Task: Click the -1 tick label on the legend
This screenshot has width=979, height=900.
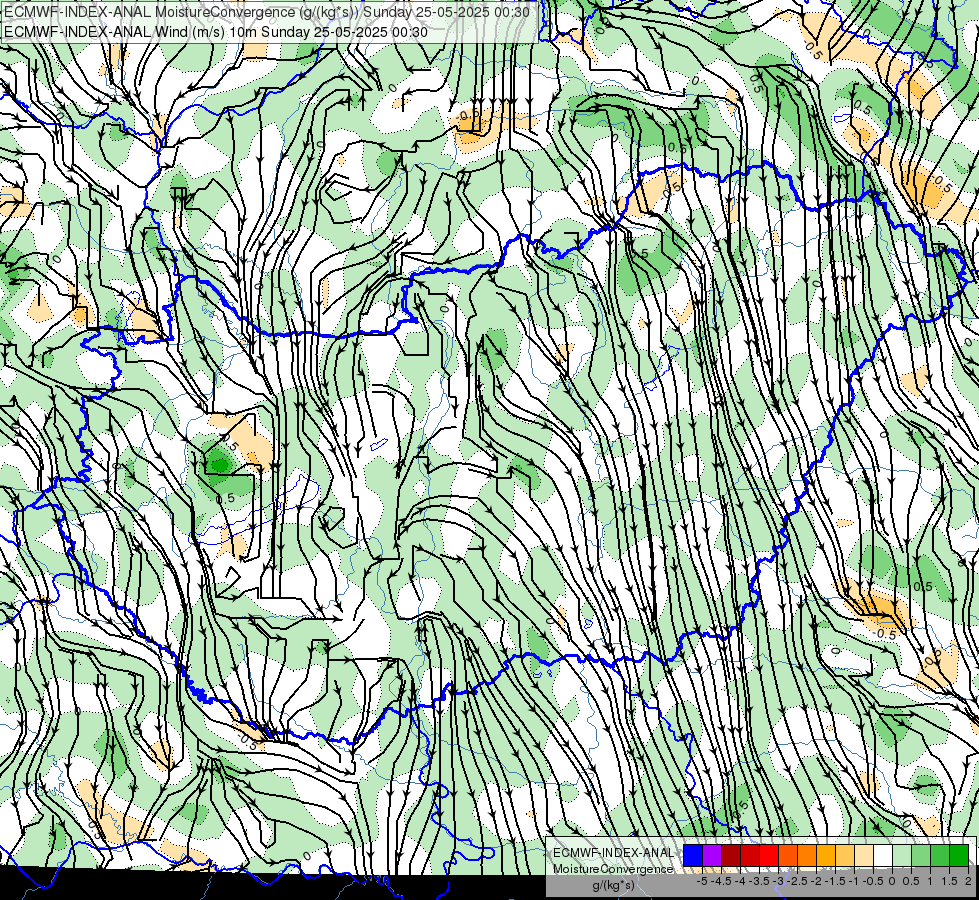Action: [x=854, y=881]
